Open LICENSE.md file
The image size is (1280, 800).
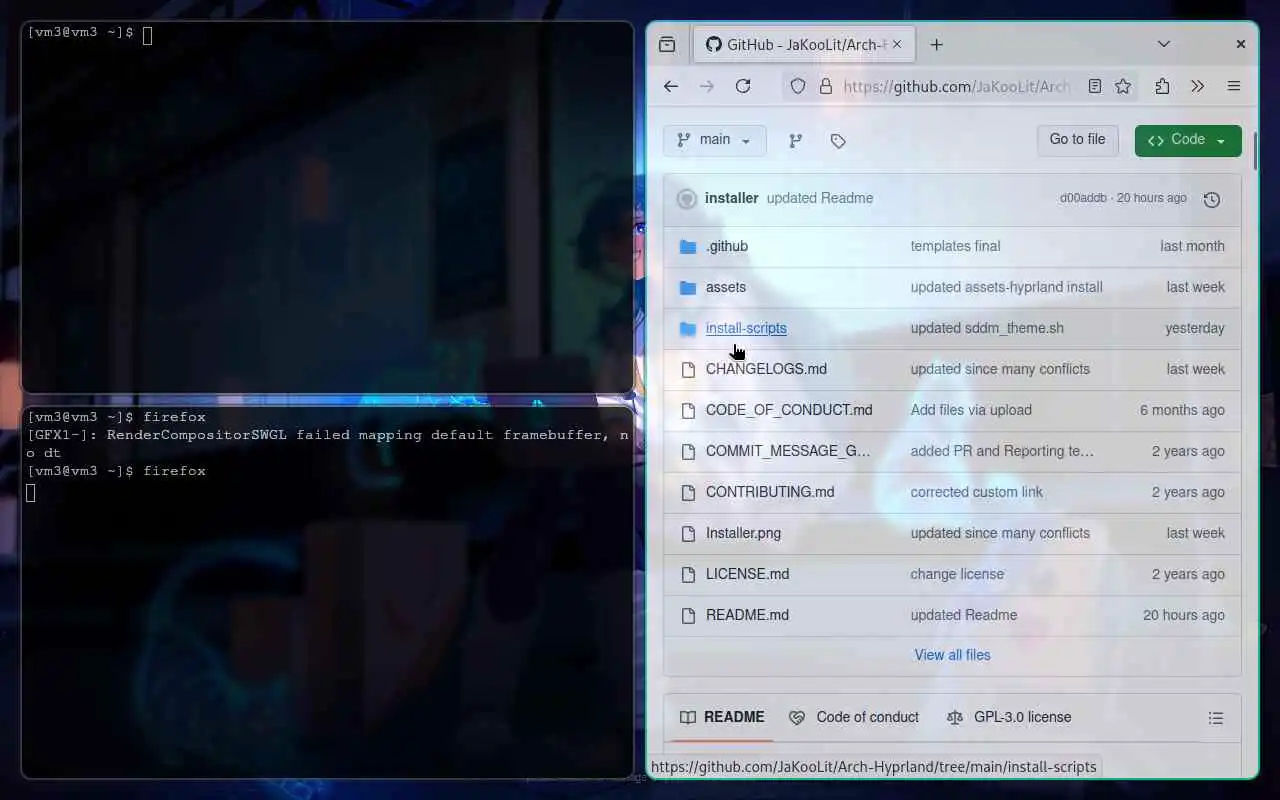(x=747, y=574)
